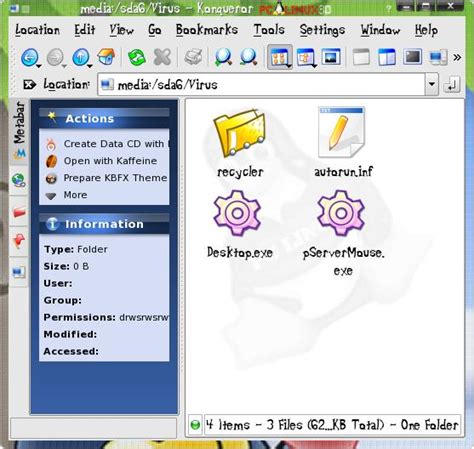Open the Help menu
Screen dimensions: 474x449
click(x=426, y=30)
